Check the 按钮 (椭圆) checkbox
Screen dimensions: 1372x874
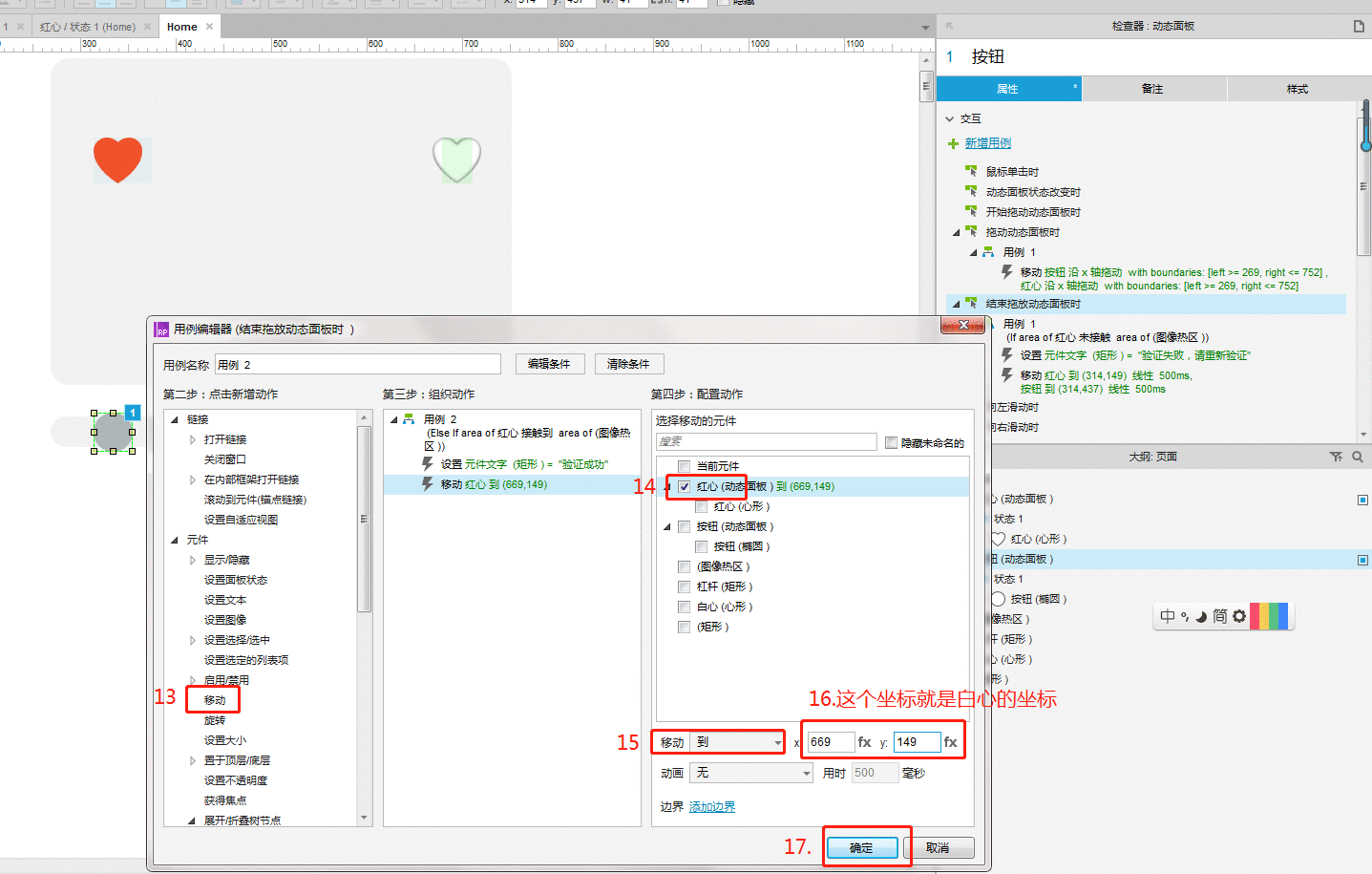point(701,546)
